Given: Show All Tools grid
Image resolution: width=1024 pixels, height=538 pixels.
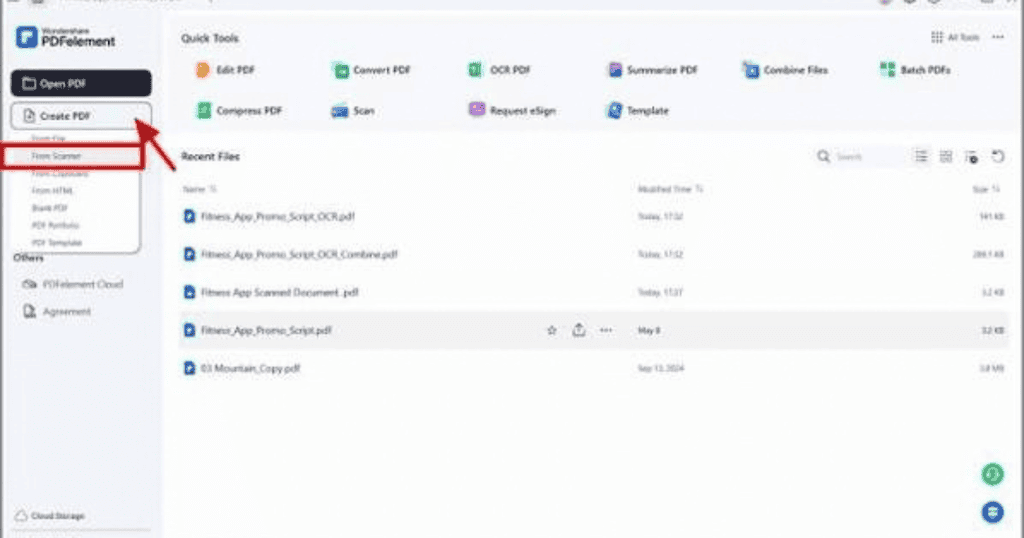Looking at the screenshot, I should [x=955, y=37].
